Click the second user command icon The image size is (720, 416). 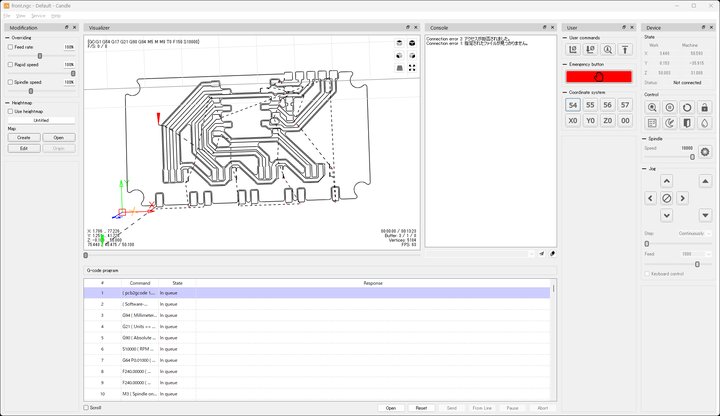(590, 49)
